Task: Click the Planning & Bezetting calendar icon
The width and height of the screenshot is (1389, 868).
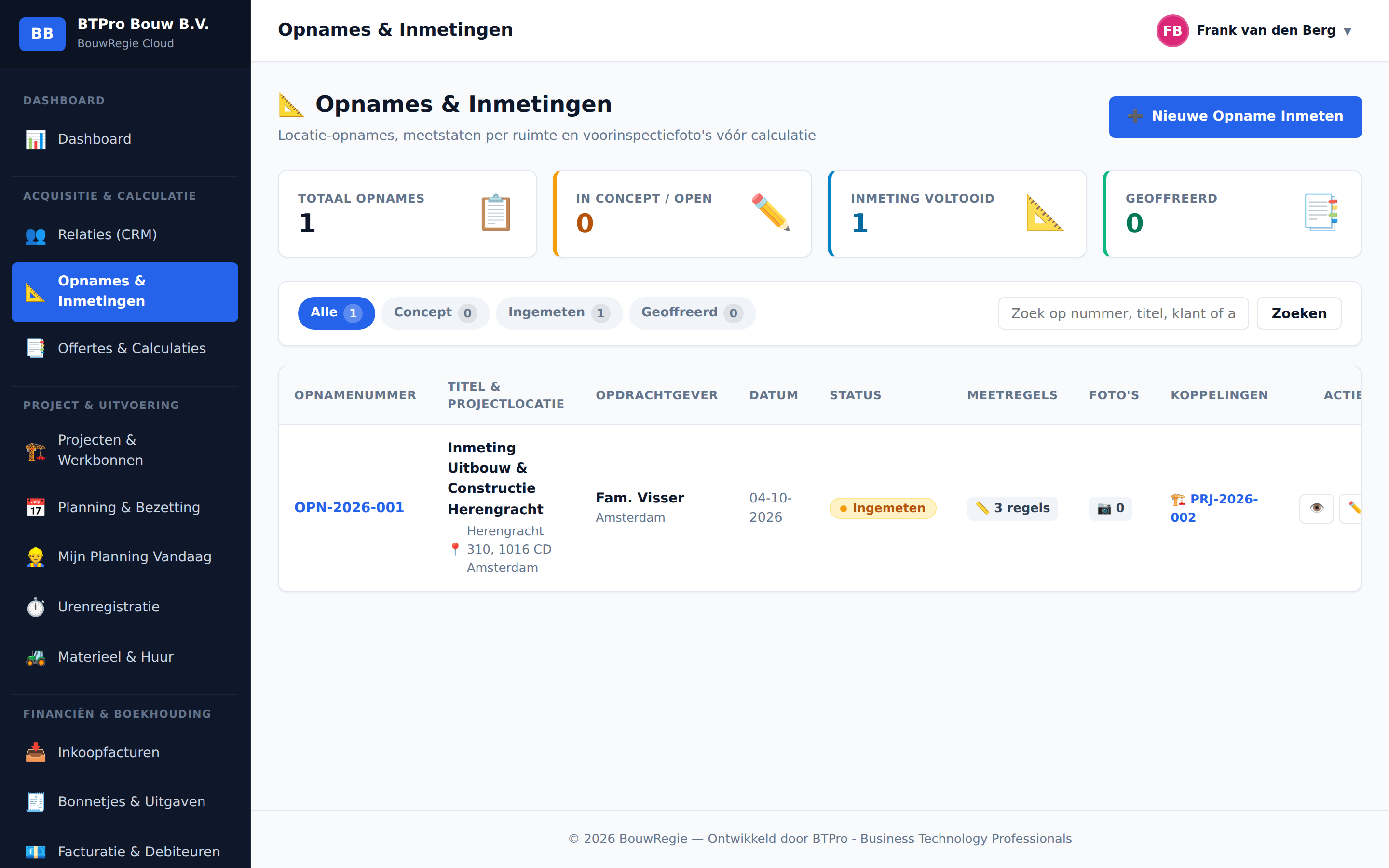Action: click(x=36, y=507)
